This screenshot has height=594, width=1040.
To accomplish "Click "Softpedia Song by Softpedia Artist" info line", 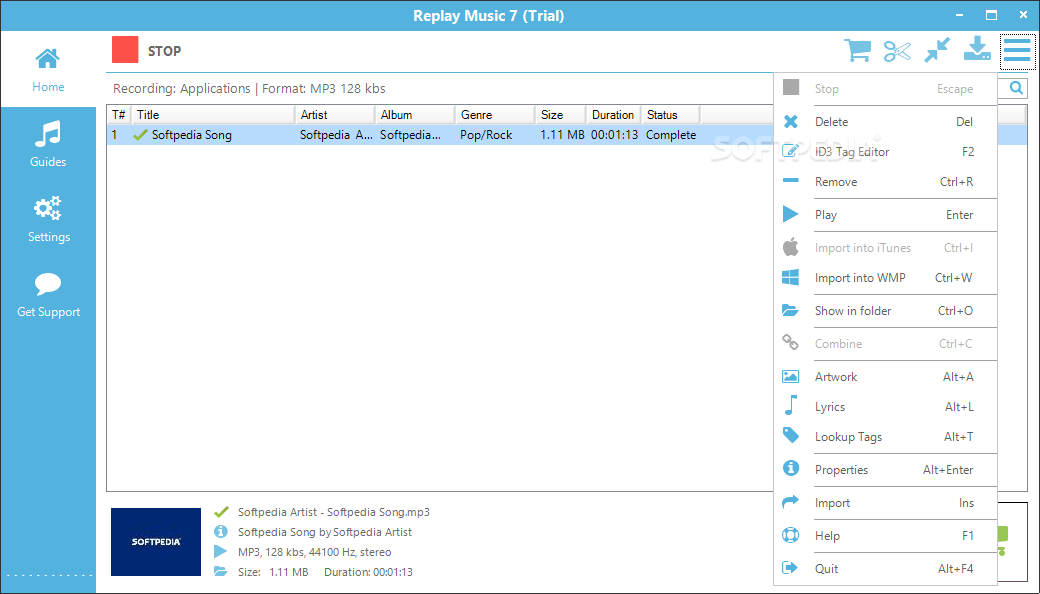I will click(325, 532).
